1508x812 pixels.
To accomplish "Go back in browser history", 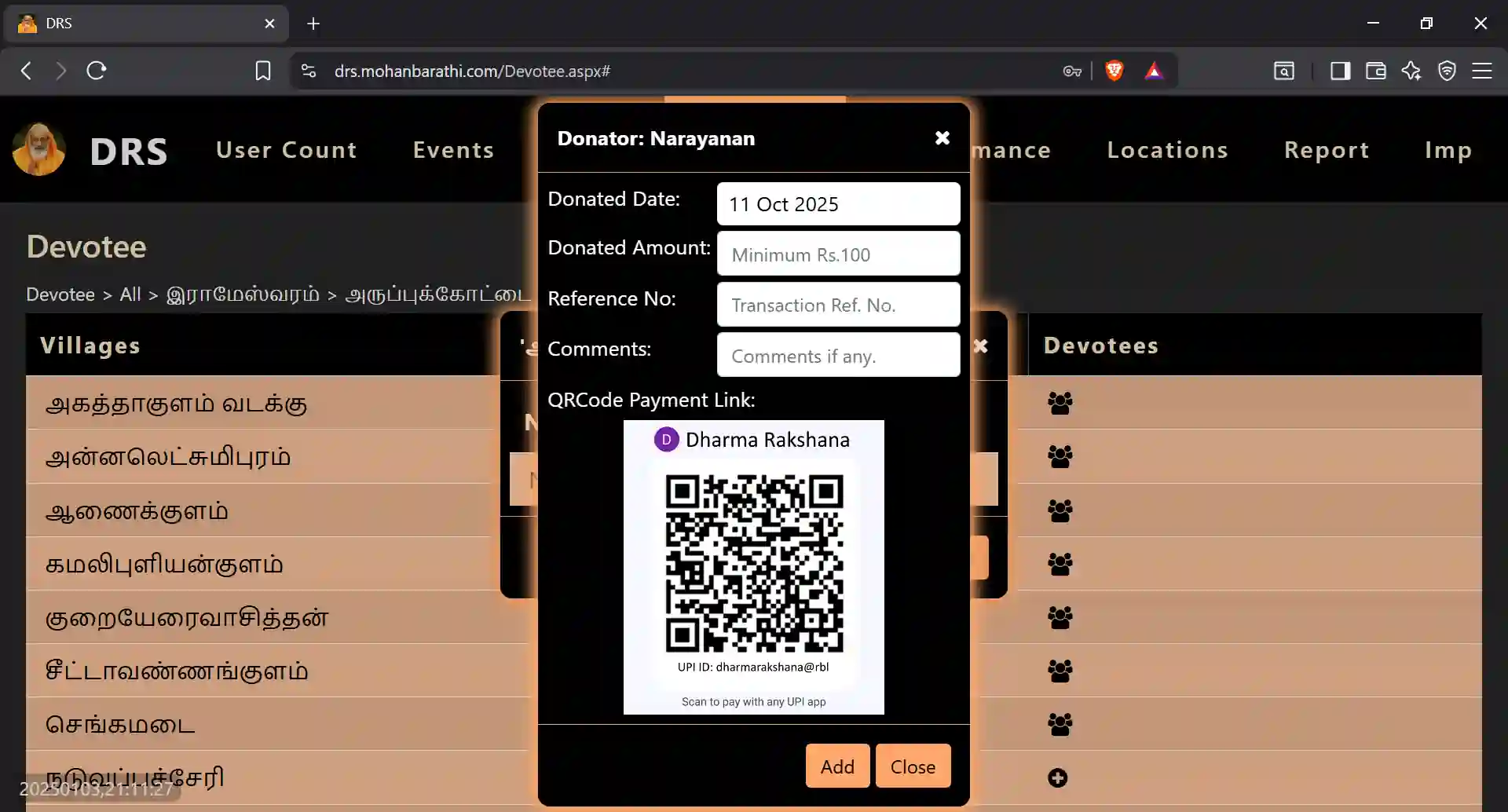I will click(27, 71).
